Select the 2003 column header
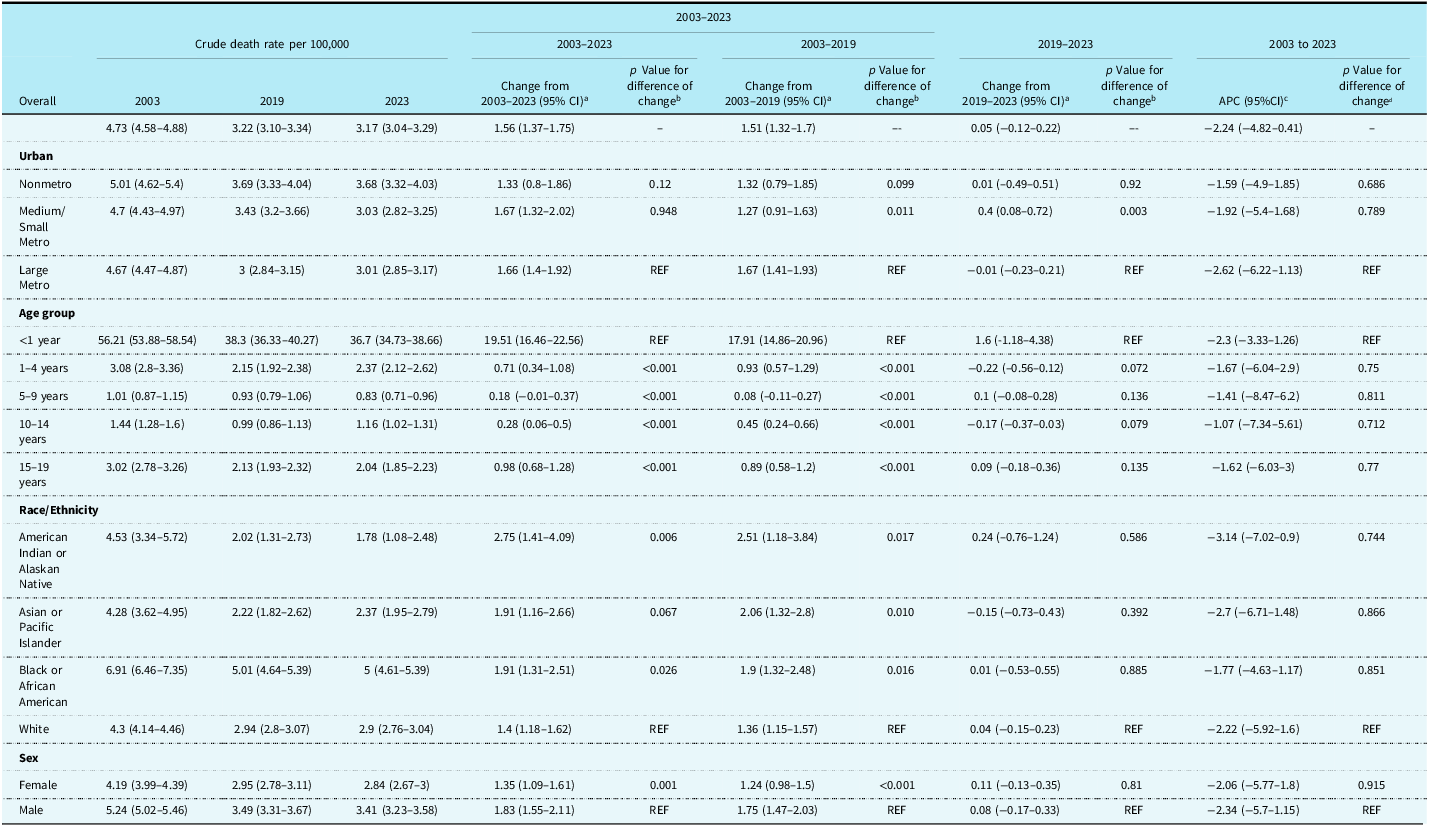Screen dimensions: 1429x826 pyautogui.click(x=146, y=101)
